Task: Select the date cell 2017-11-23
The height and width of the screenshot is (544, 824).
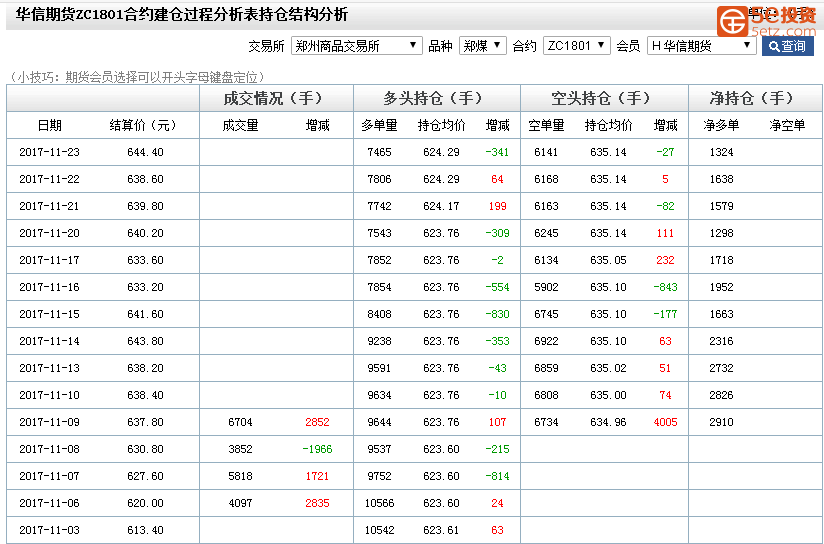Action: click(49, 152)
